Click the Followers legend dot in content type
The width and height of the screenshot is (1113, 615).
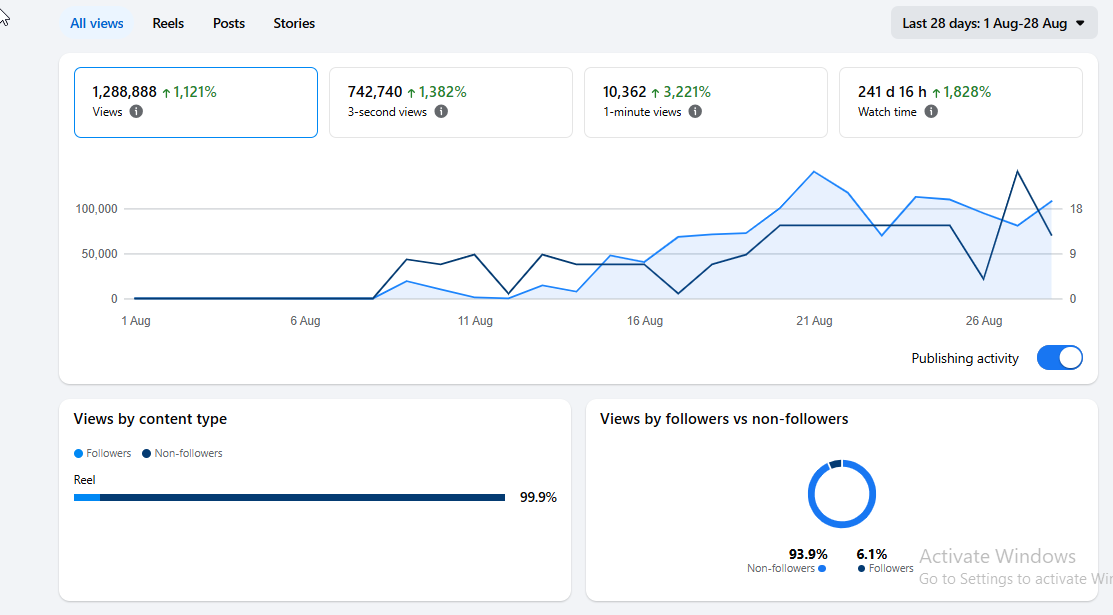78,454
